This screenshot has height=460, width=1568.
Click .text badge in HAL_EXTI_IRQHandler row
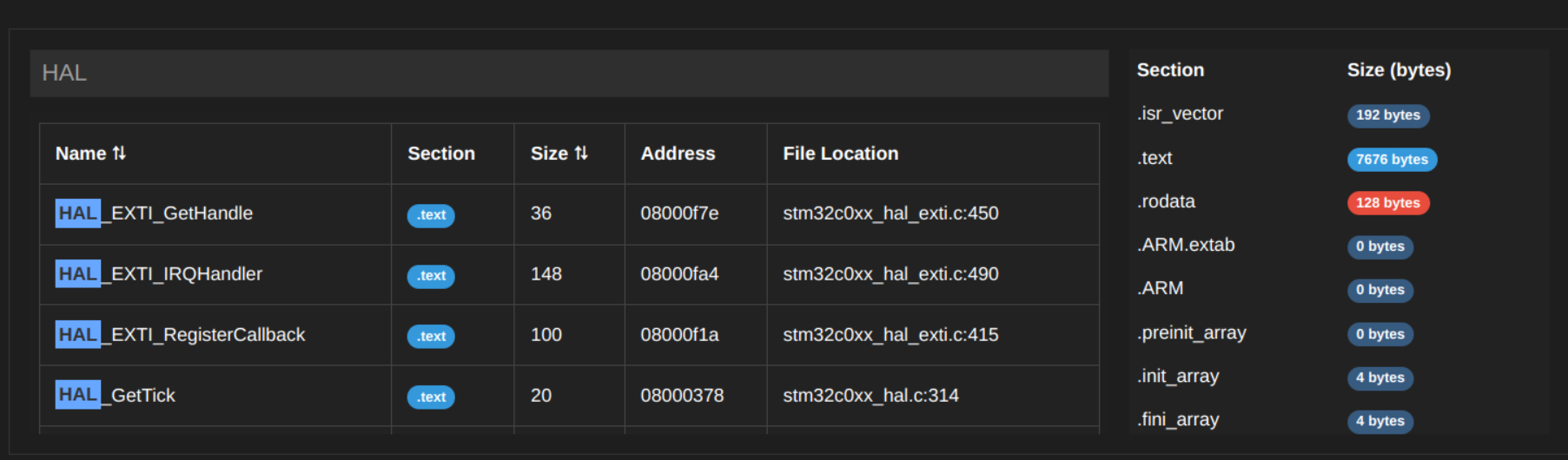431,276
